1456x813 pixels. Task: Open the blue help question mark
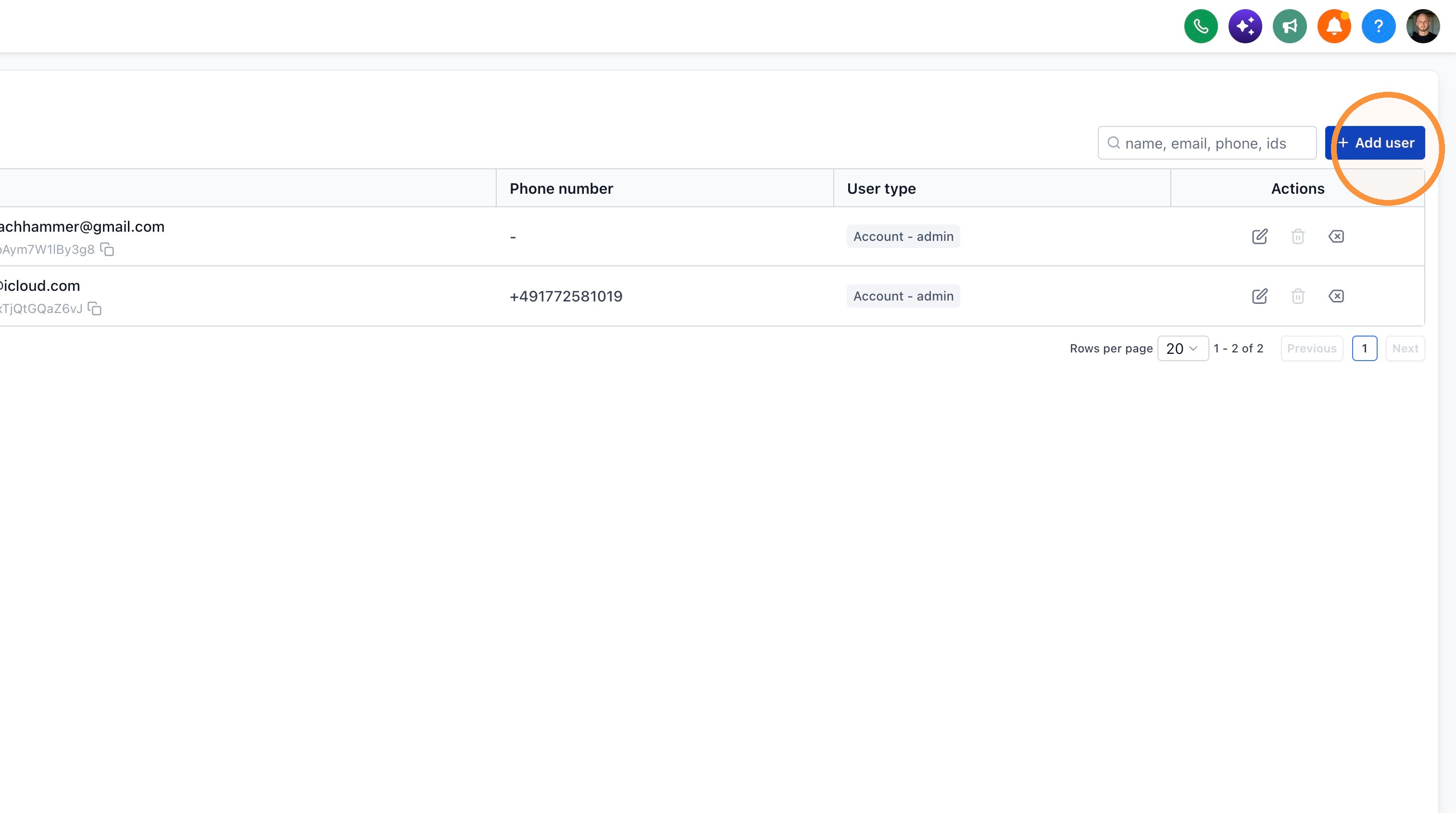click(1378, 26)
